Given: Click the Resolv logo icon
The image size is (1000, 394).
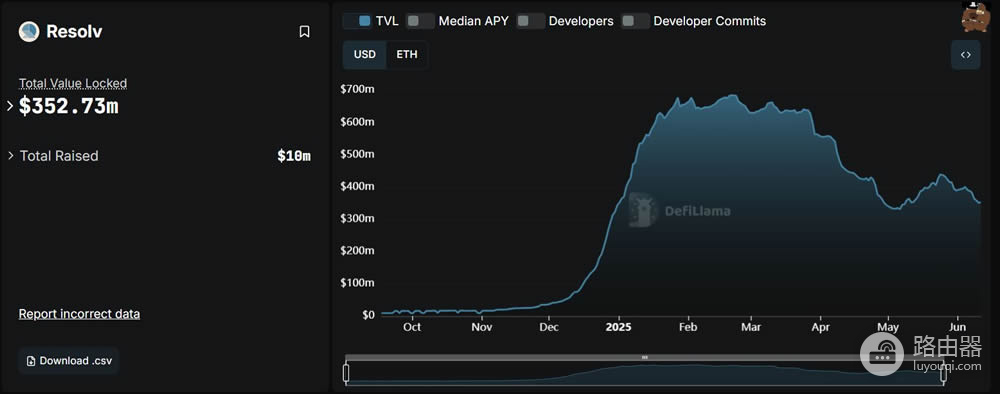Looking at the screenshot, I should (x=29, y=31).
